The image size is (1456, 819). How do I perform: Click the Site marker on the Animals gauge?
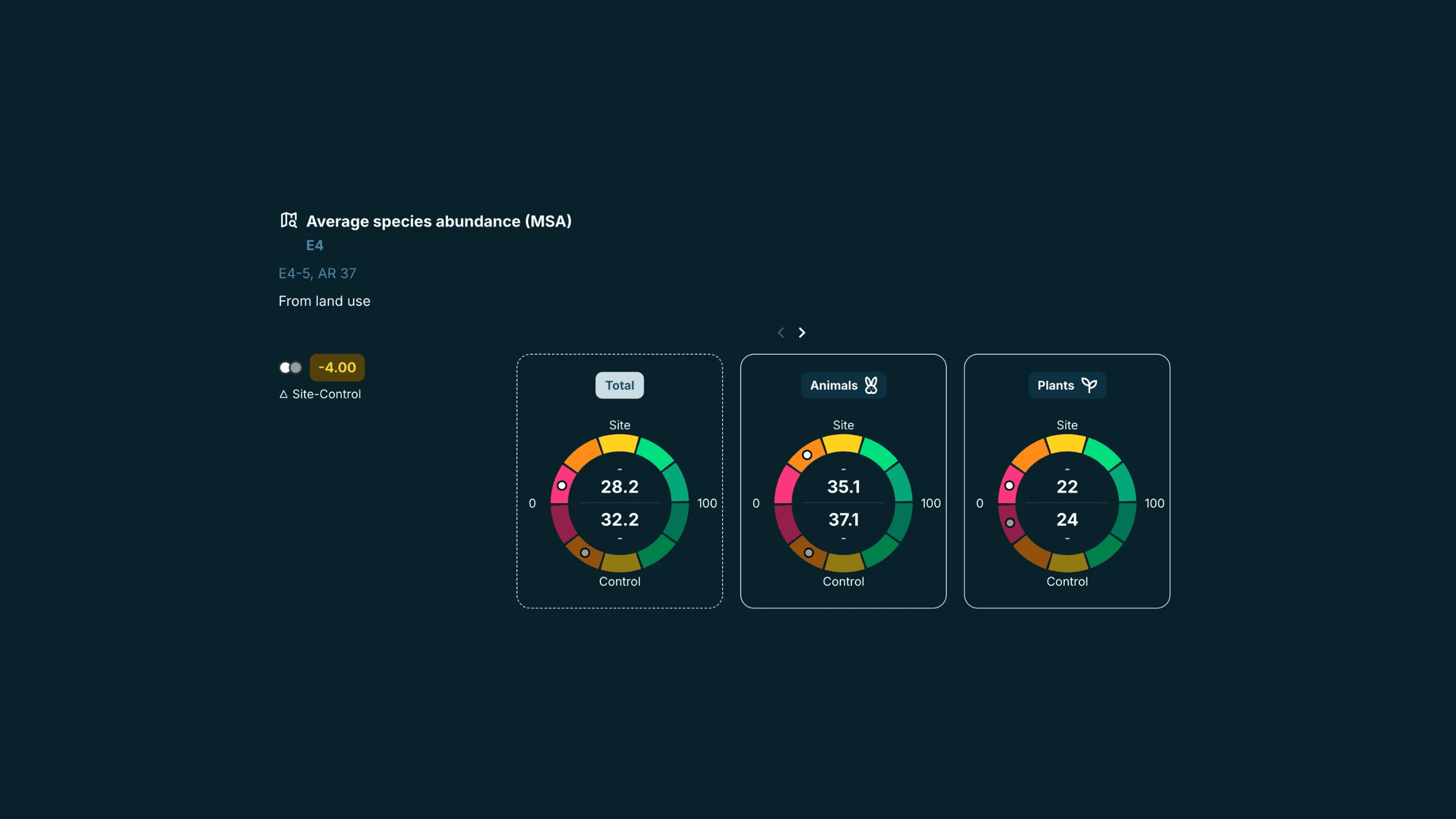click(807, 454)
